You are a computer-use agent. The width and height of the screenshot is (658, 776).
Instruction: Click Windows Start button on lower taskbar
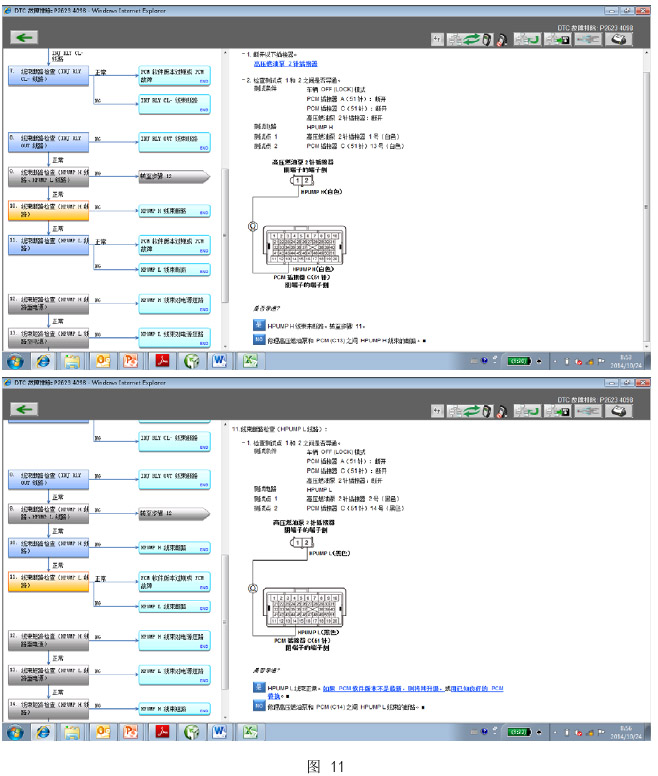16,731
